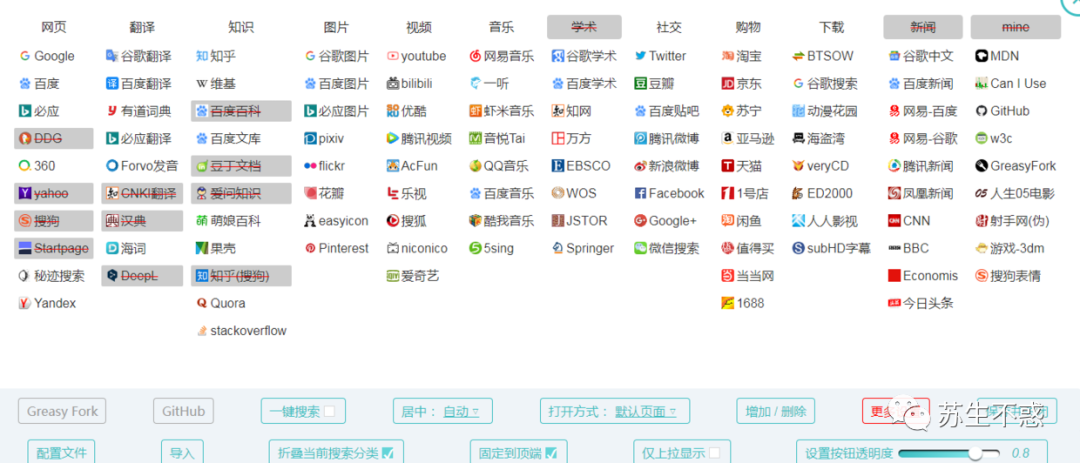Viewport: 1080px width, 463px height.
Task: Adjust the 设置按钮透明度 slider
Action: coord(951,453)
